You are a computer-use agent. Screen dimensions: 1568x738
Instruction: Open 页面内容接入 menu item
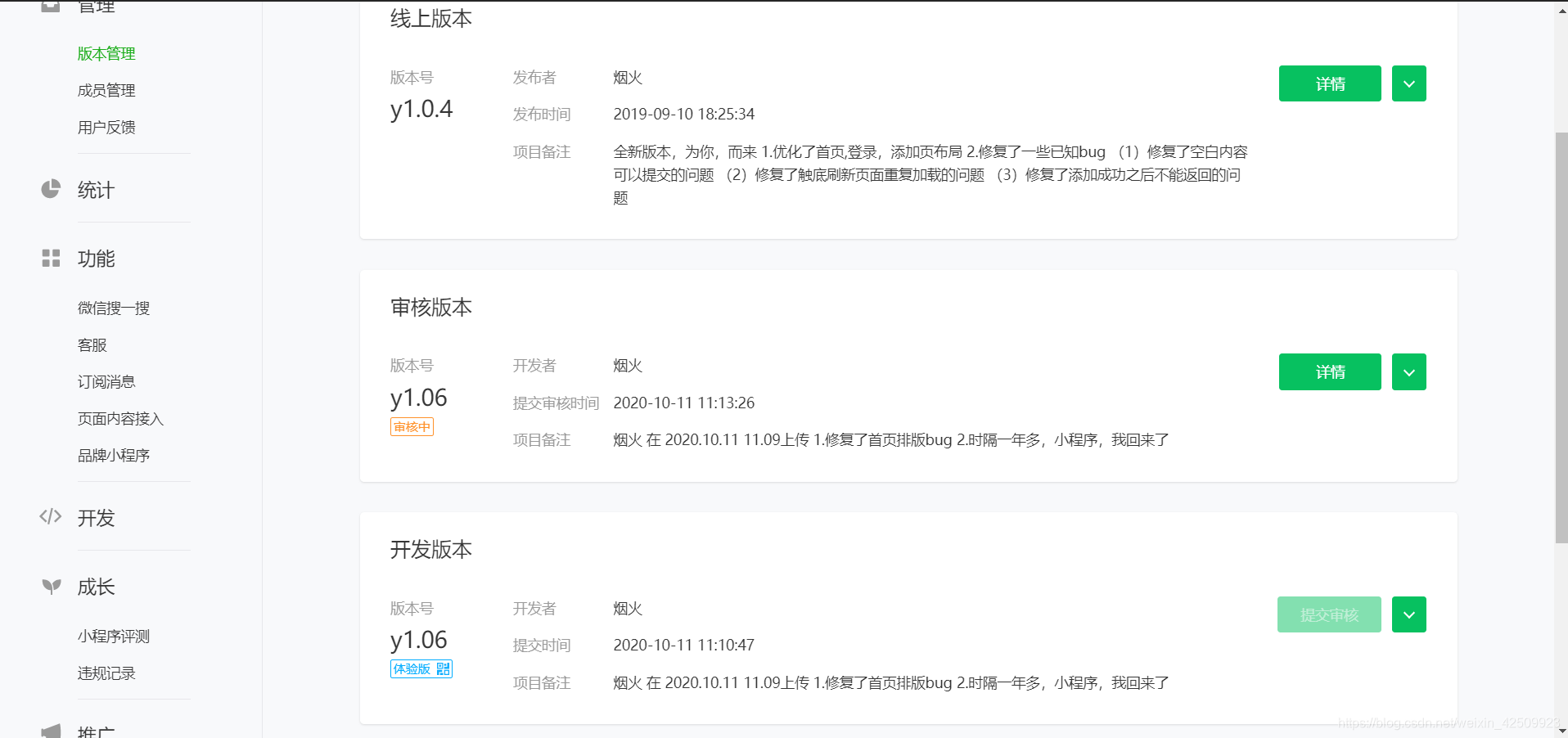[120, 419]
